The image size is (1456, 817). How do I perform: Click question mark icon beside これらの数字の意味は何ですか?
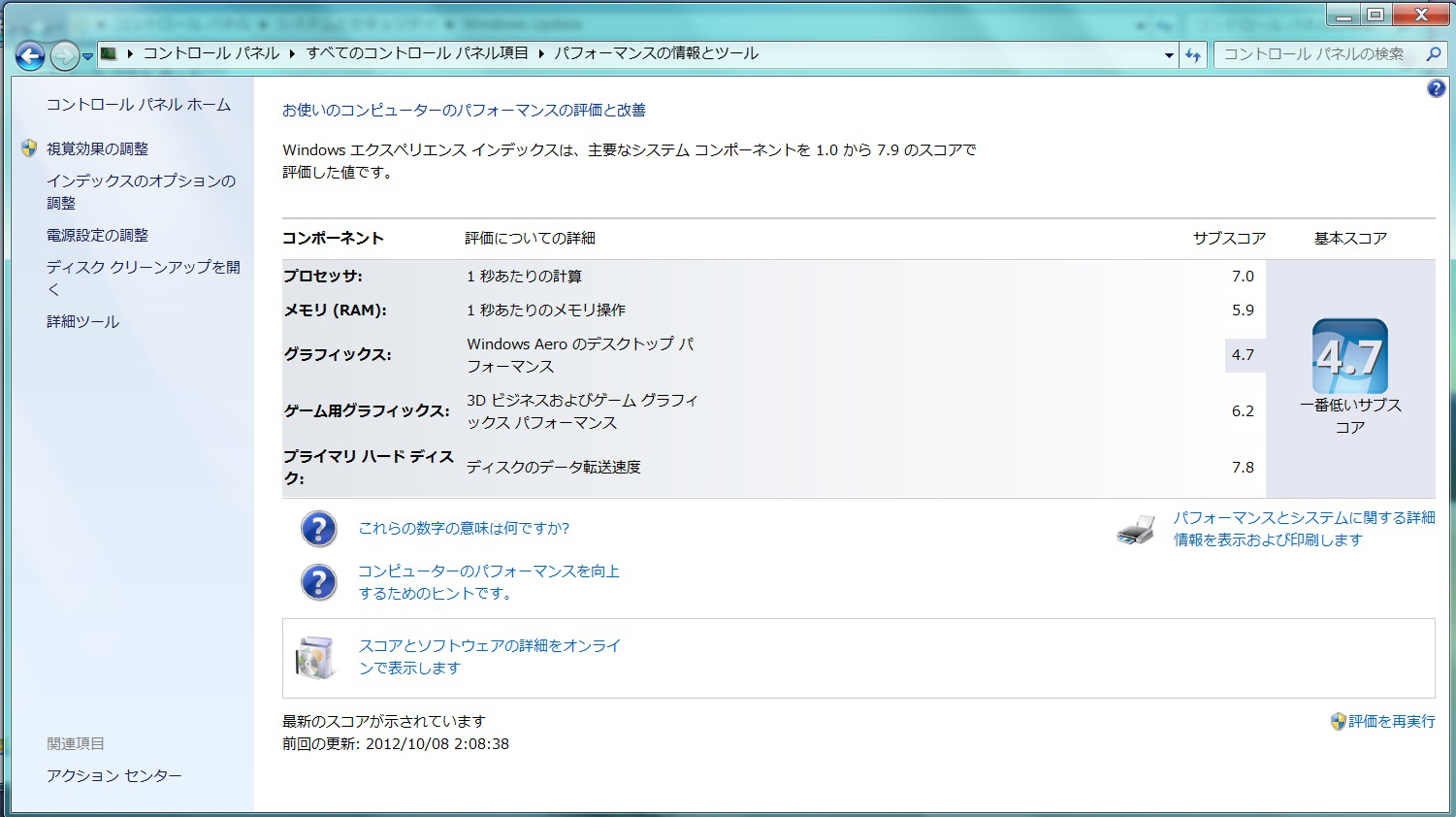(318, 529)
